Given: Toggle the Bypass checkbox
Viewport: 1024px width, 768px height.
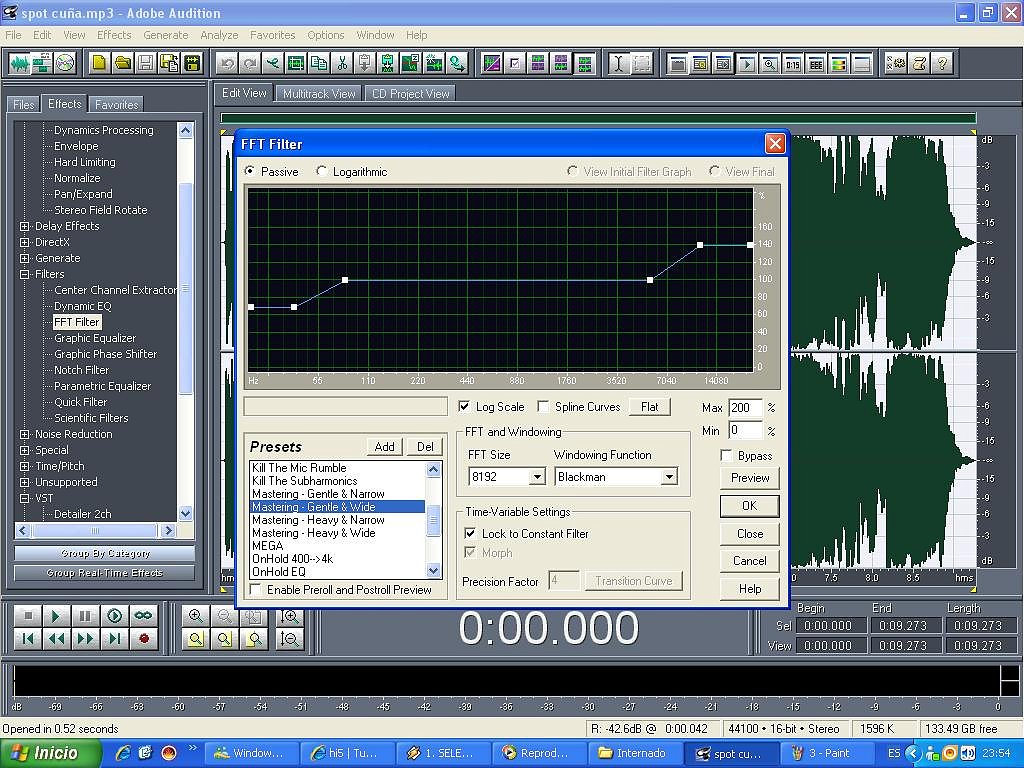Looking at the screenshot, I should click(x=727, y=456).
